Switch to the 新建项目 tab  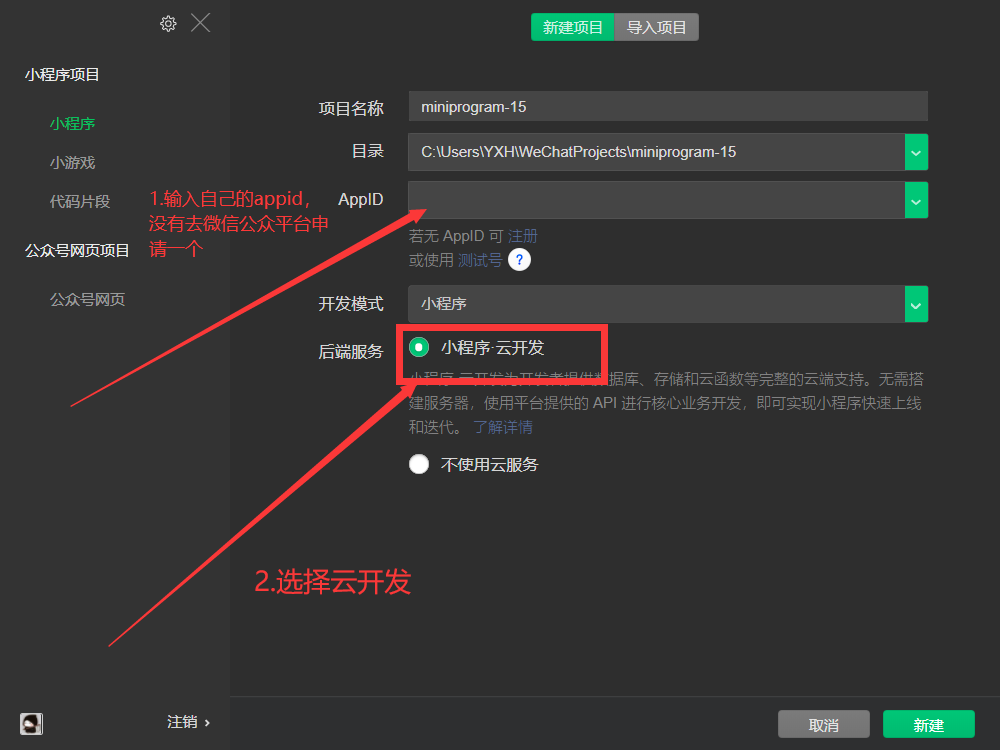coord(572,27)
